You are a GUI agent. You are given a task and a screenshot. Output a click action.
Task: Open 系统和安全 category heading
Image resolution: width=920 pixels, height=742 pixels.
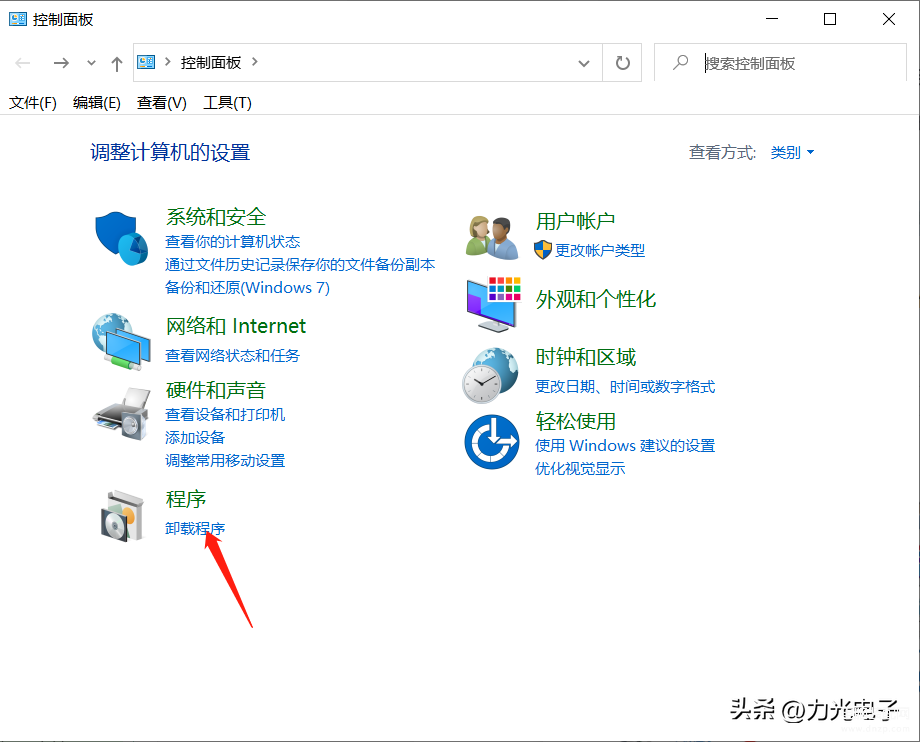click(x=216, y=217)
